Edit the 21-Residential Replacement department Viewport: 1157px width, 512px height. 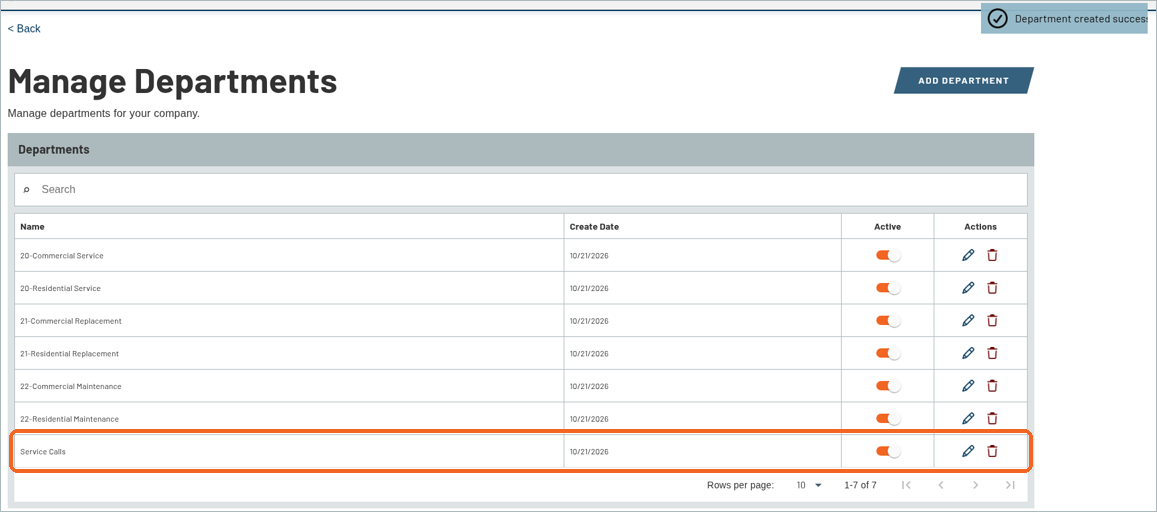tap(968, 353)
